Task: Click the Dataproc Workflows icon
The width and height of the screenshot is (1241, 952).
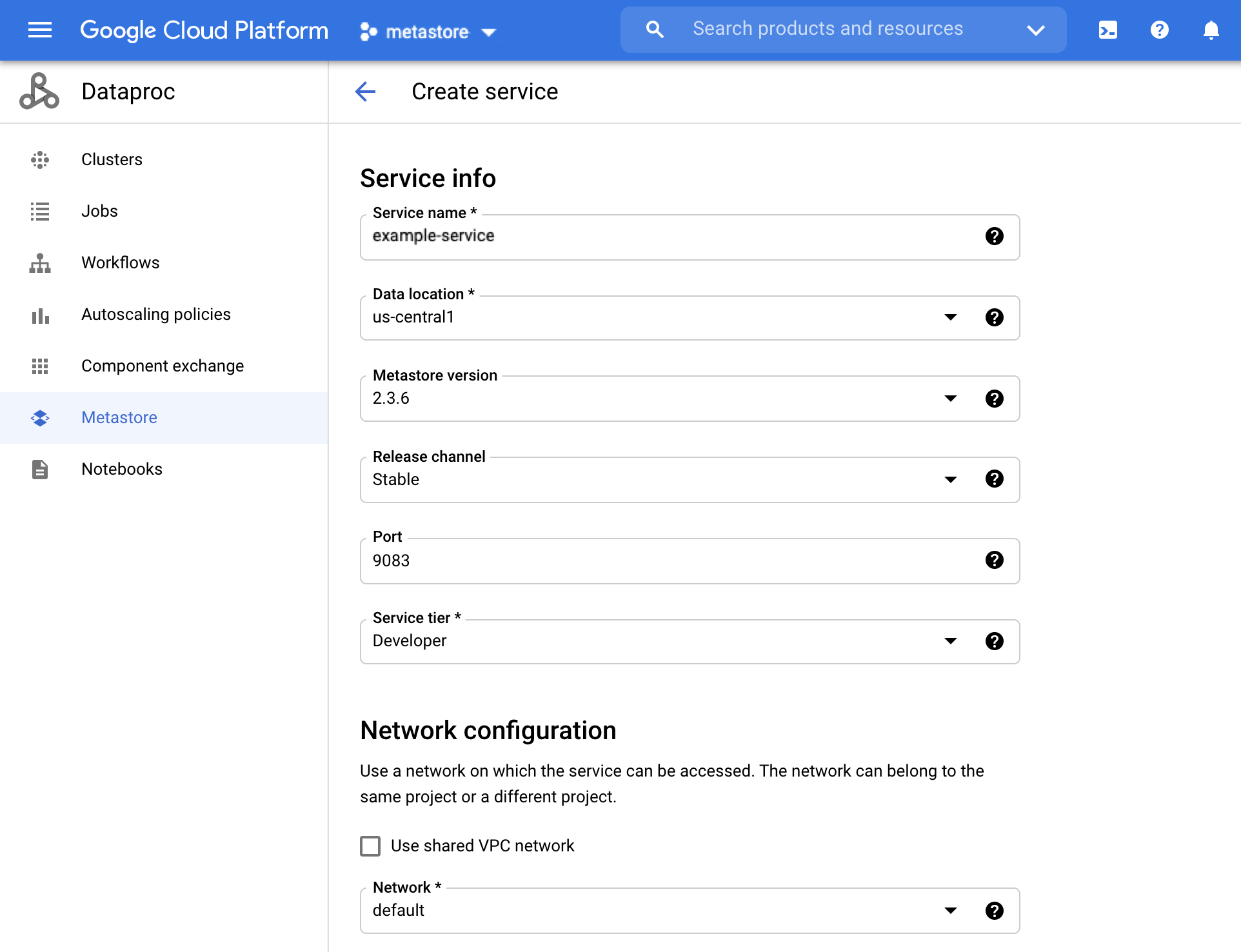Action: pos(40,262)
